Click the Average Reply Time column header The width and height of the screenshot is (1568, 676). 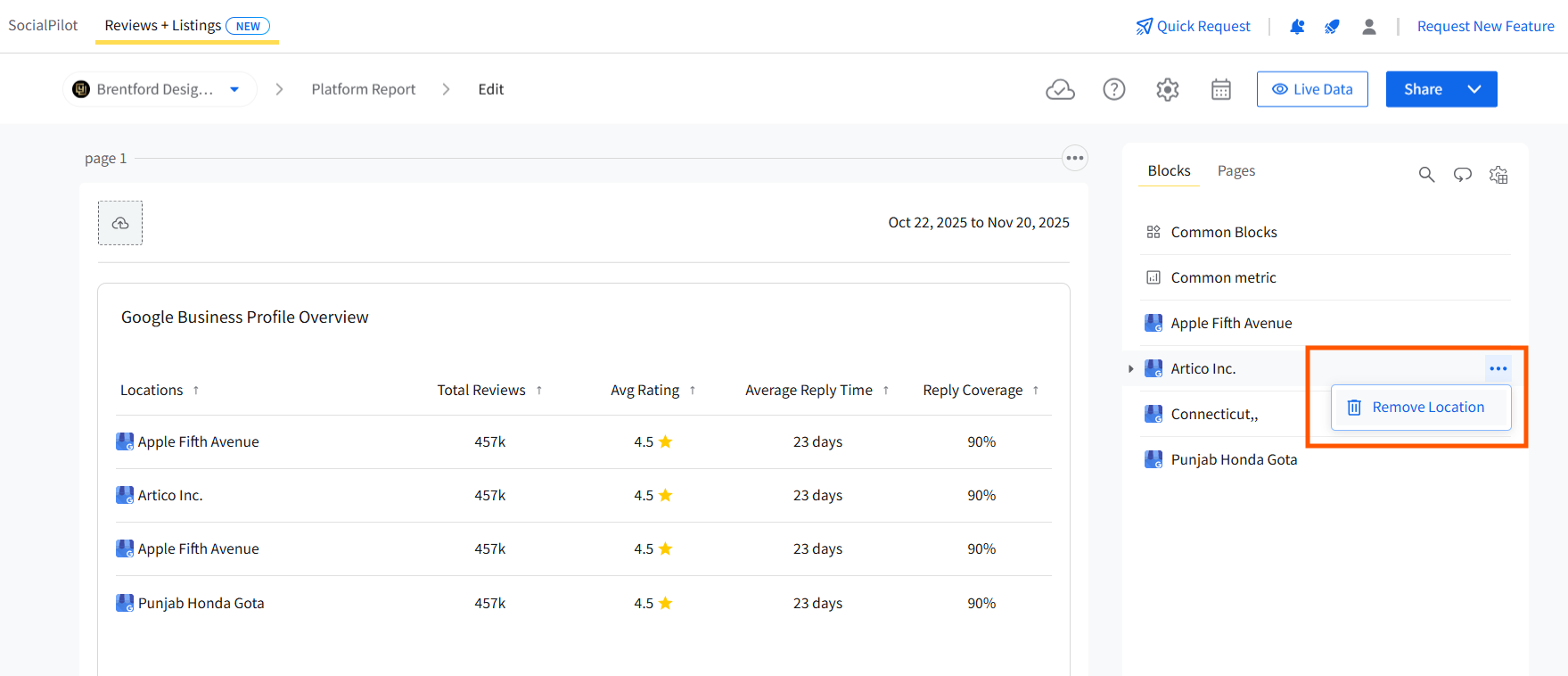coord(809,391)
